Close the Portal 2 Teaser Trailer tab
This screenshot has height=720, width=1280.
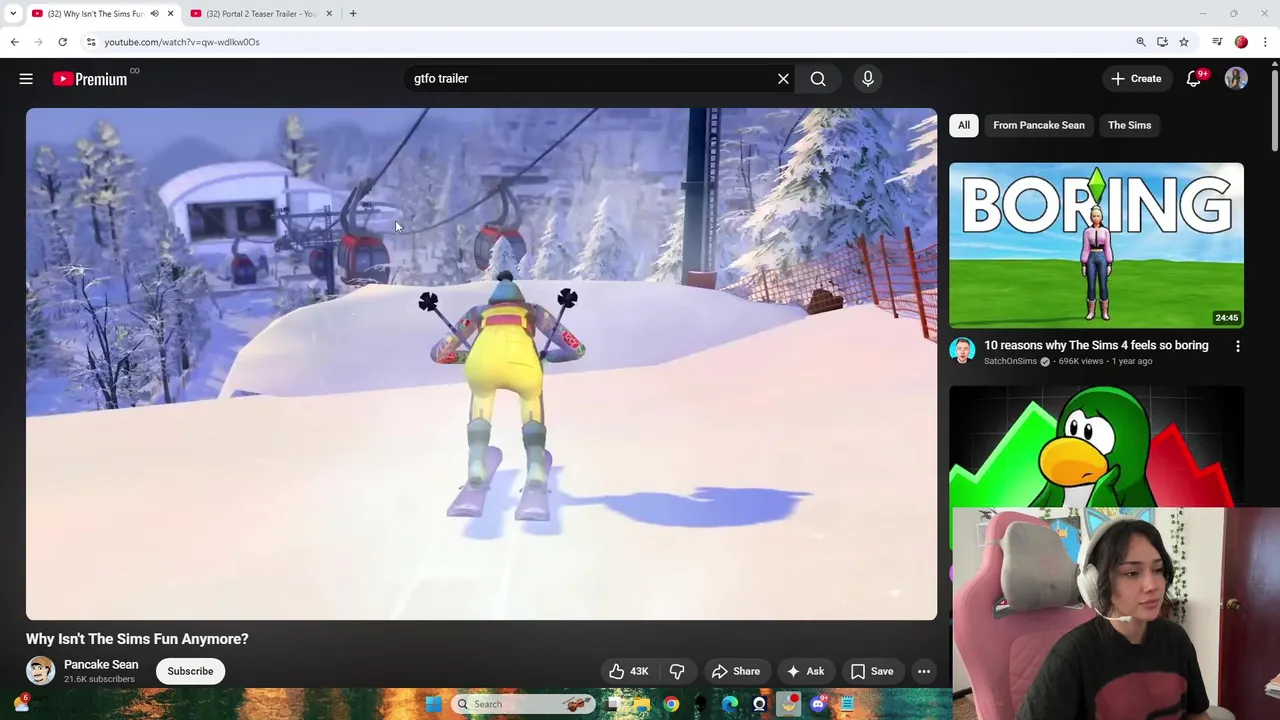point(329,14)
